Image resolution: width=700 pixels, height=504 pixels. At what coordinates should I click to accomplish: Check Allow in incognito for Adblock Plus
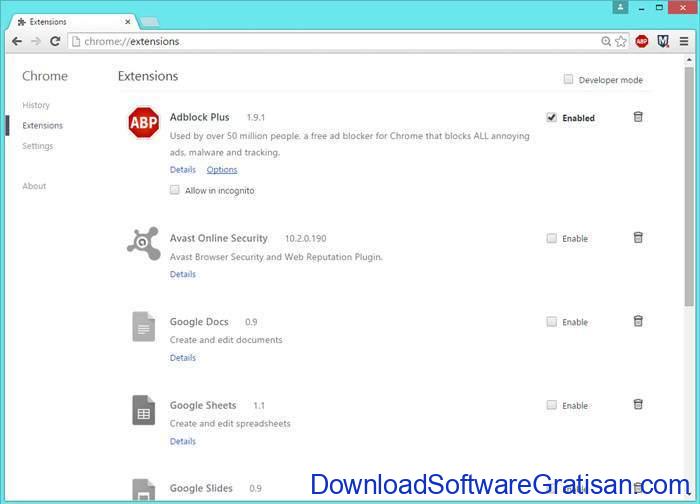[x=175, y=190]
